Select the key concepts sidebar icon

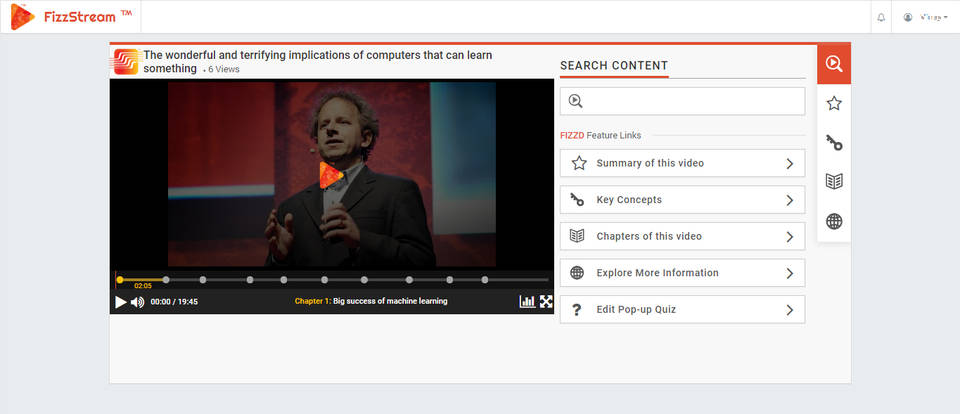(834, 143)
